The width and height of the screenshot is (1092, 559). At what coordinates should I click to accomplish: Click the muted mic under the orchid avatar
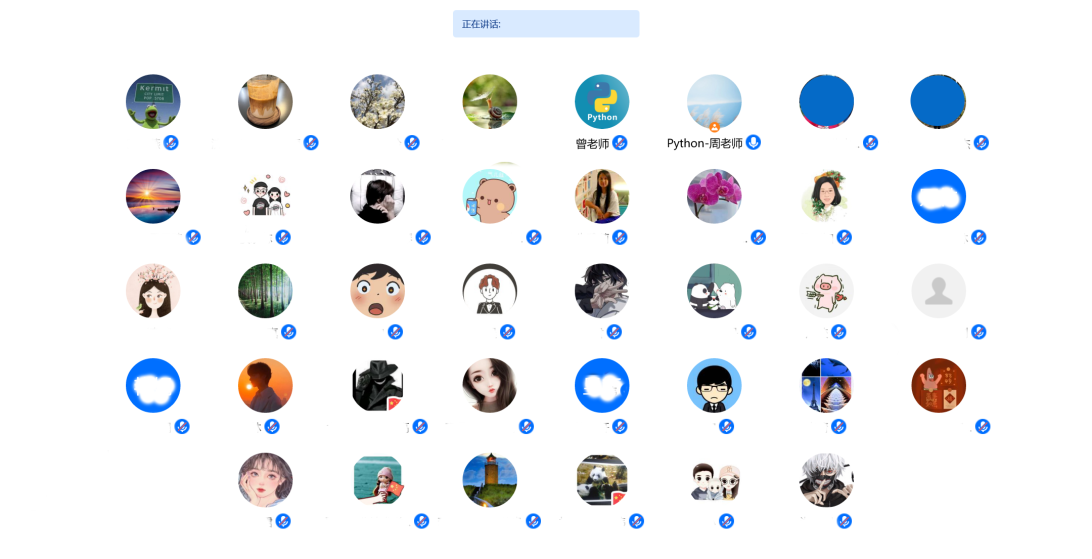758,237
